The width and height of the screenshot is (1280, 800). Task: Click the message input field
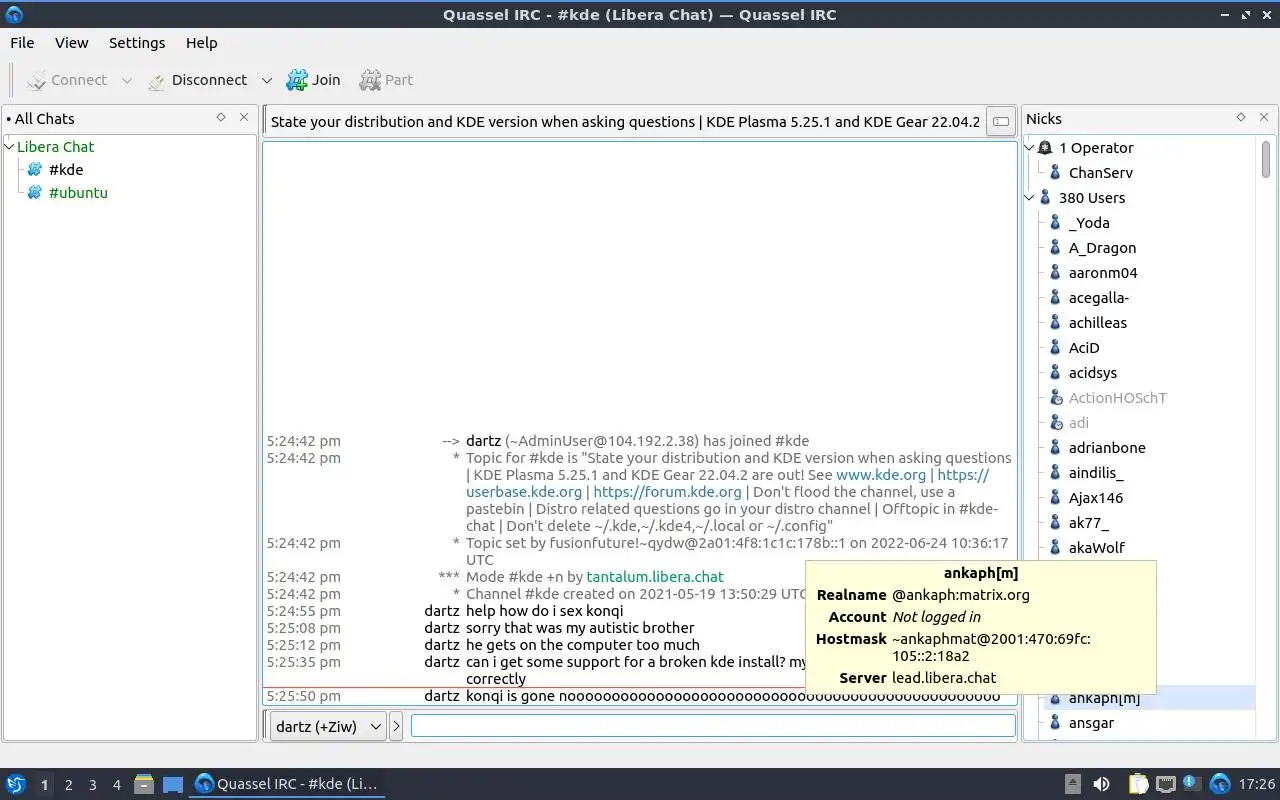[x=713, y=726]
